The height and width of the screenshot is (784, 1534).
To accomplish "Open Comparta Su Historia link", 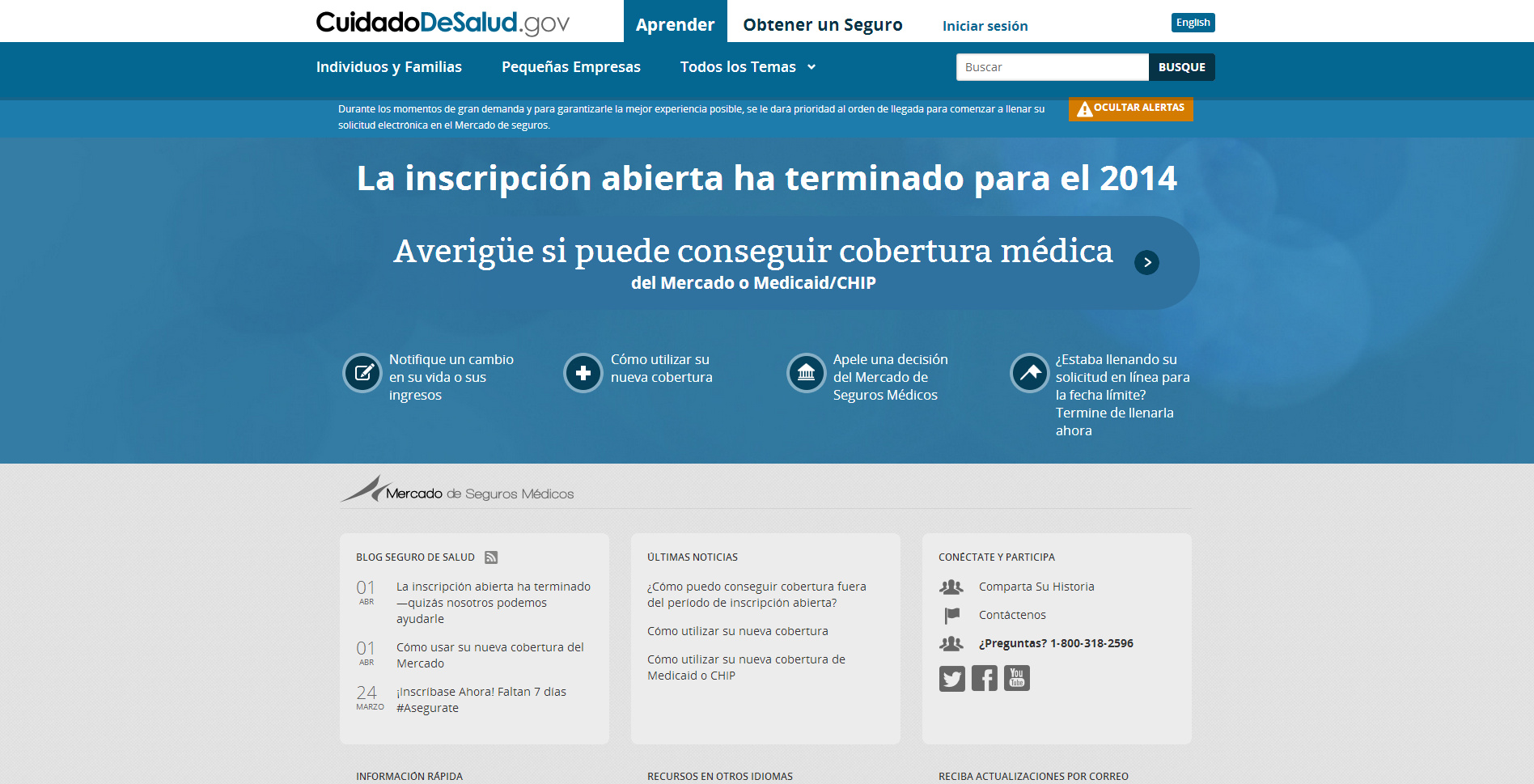I will [1036, 587].
